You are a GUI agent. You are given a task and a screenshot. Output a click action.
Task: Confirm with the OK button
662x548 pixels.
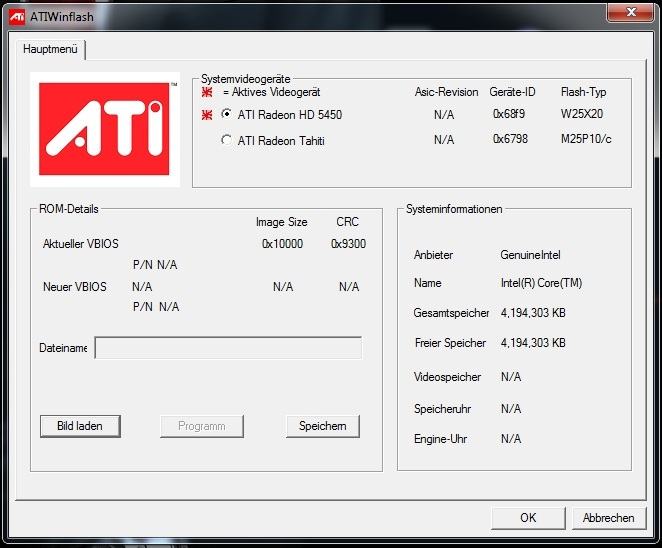528,518
